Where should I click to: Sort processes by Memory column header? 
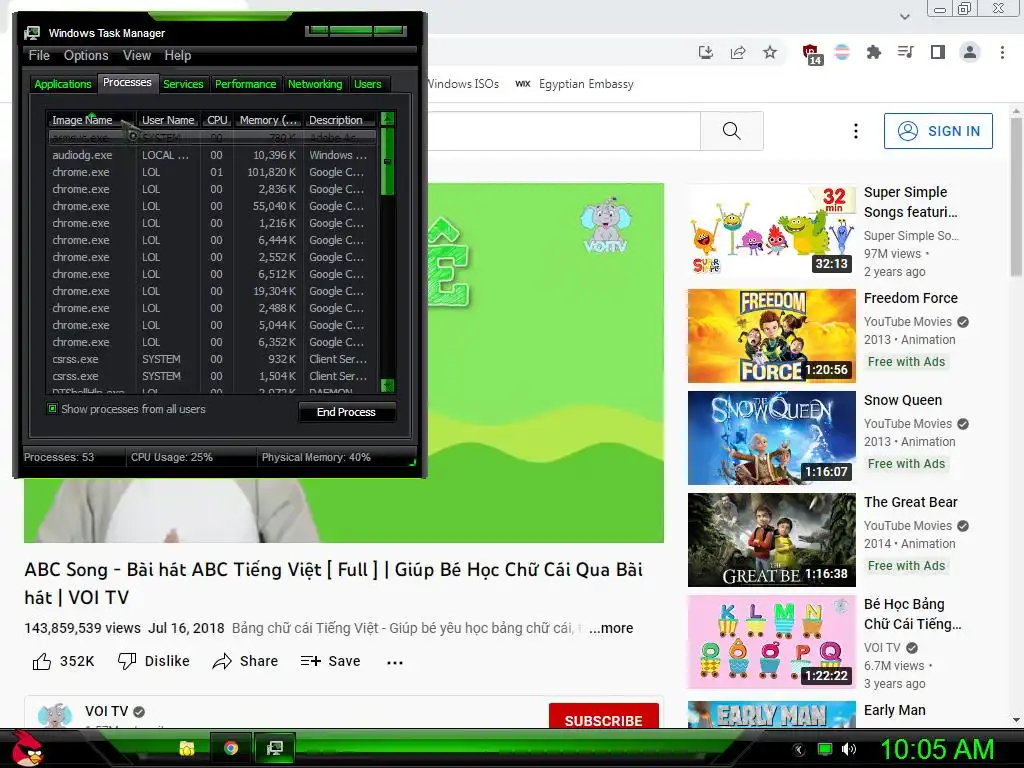(x=268, y=120)
